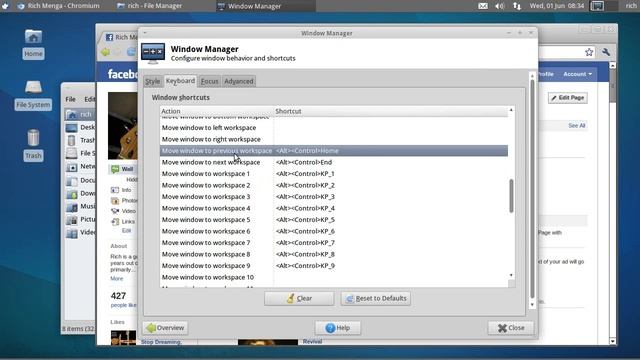Click the See All link on Facebook

576,126
